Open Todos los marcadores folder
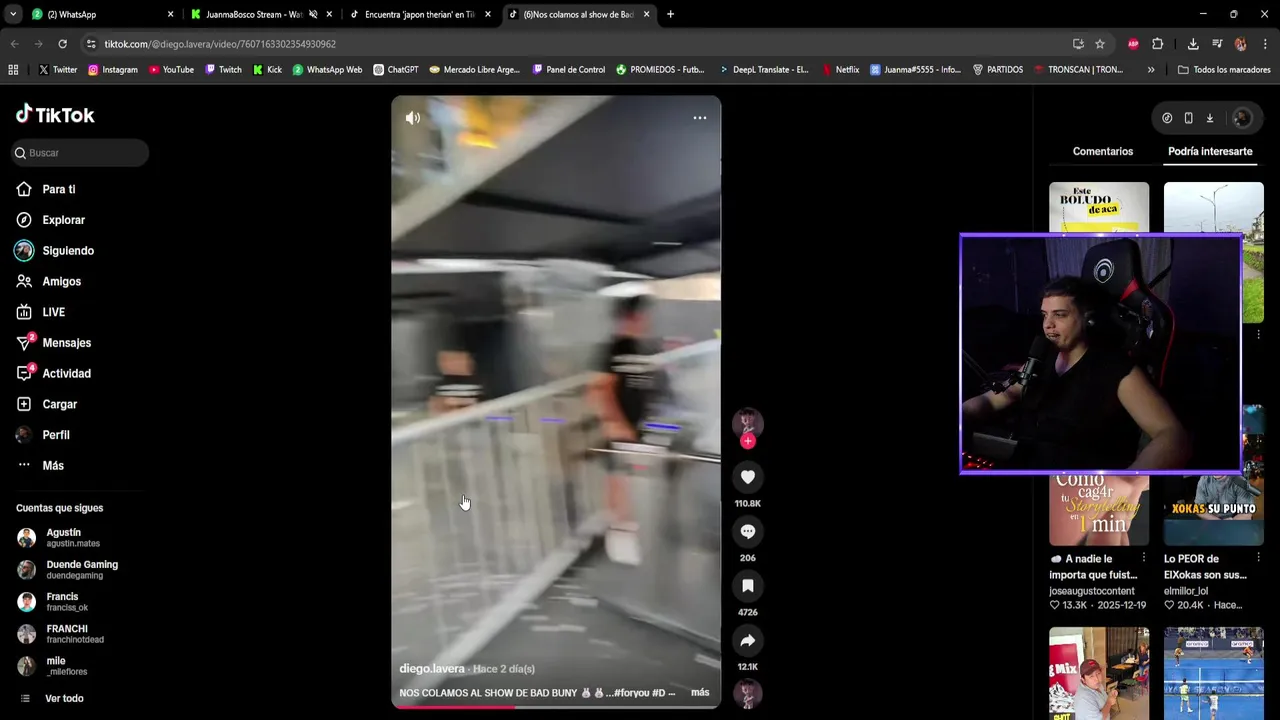 click(1224, 70)
